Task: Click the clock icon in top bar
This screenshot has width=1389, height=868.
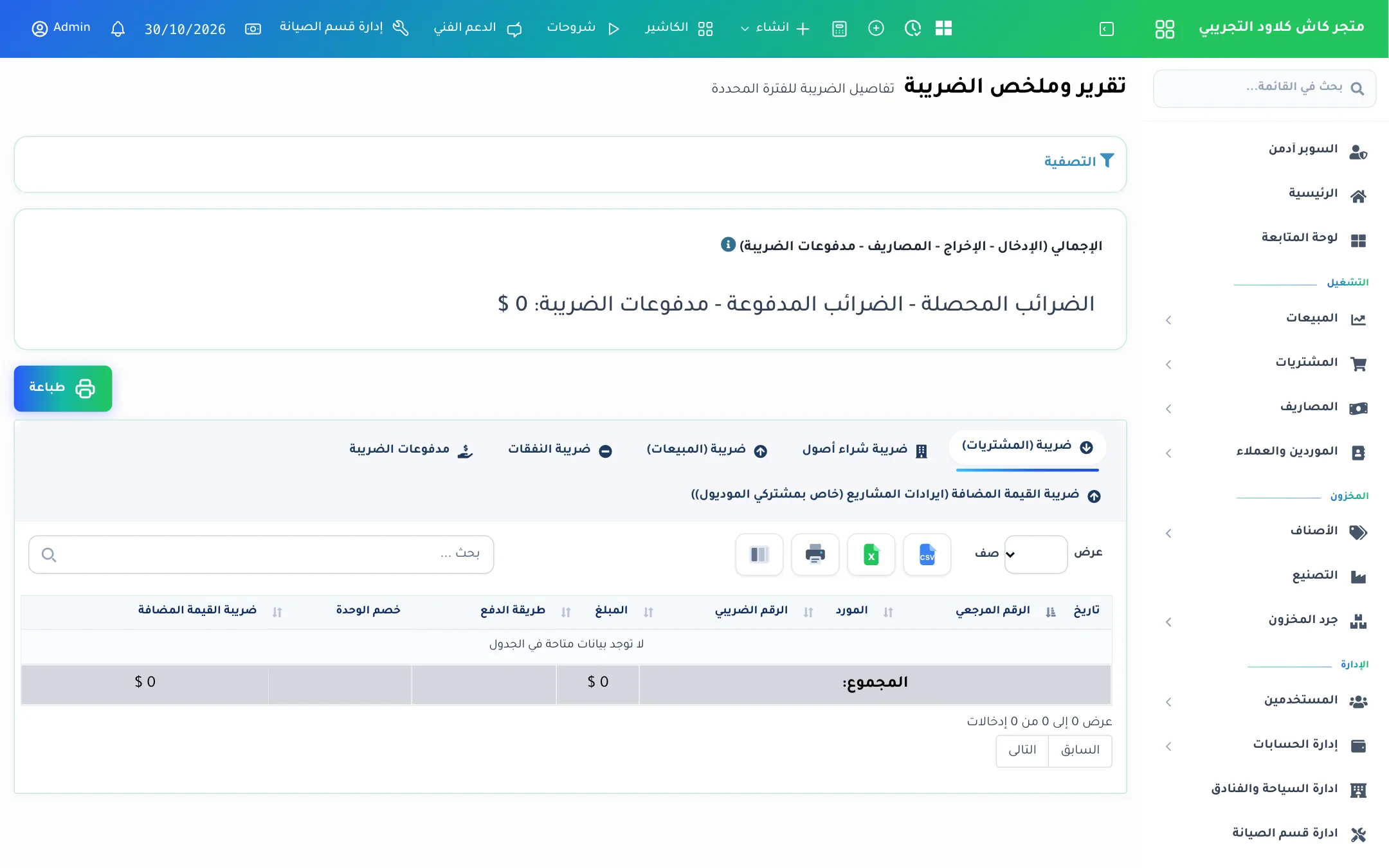Action: click(x=912, y=28)
